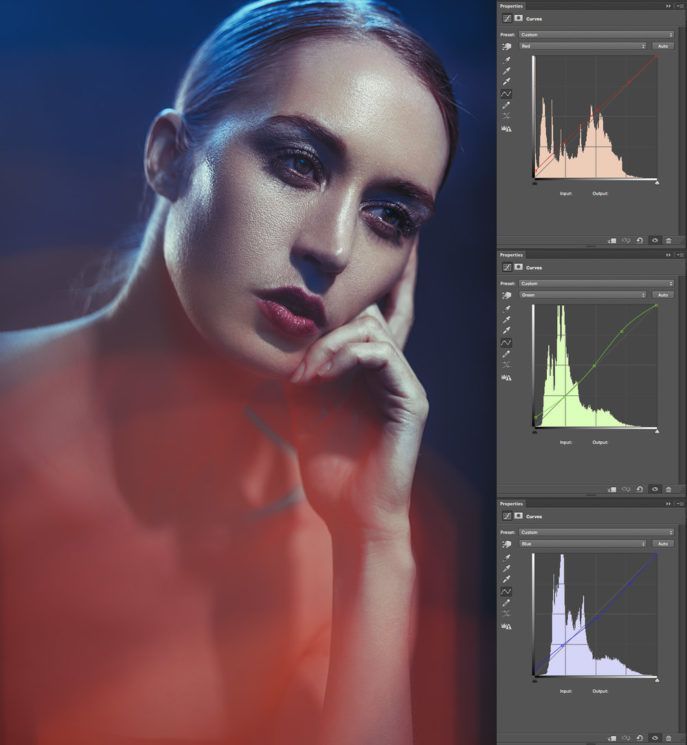Open the channel dropdown showing Green
This screenshot has width=687, height=745.
point(583,295)
